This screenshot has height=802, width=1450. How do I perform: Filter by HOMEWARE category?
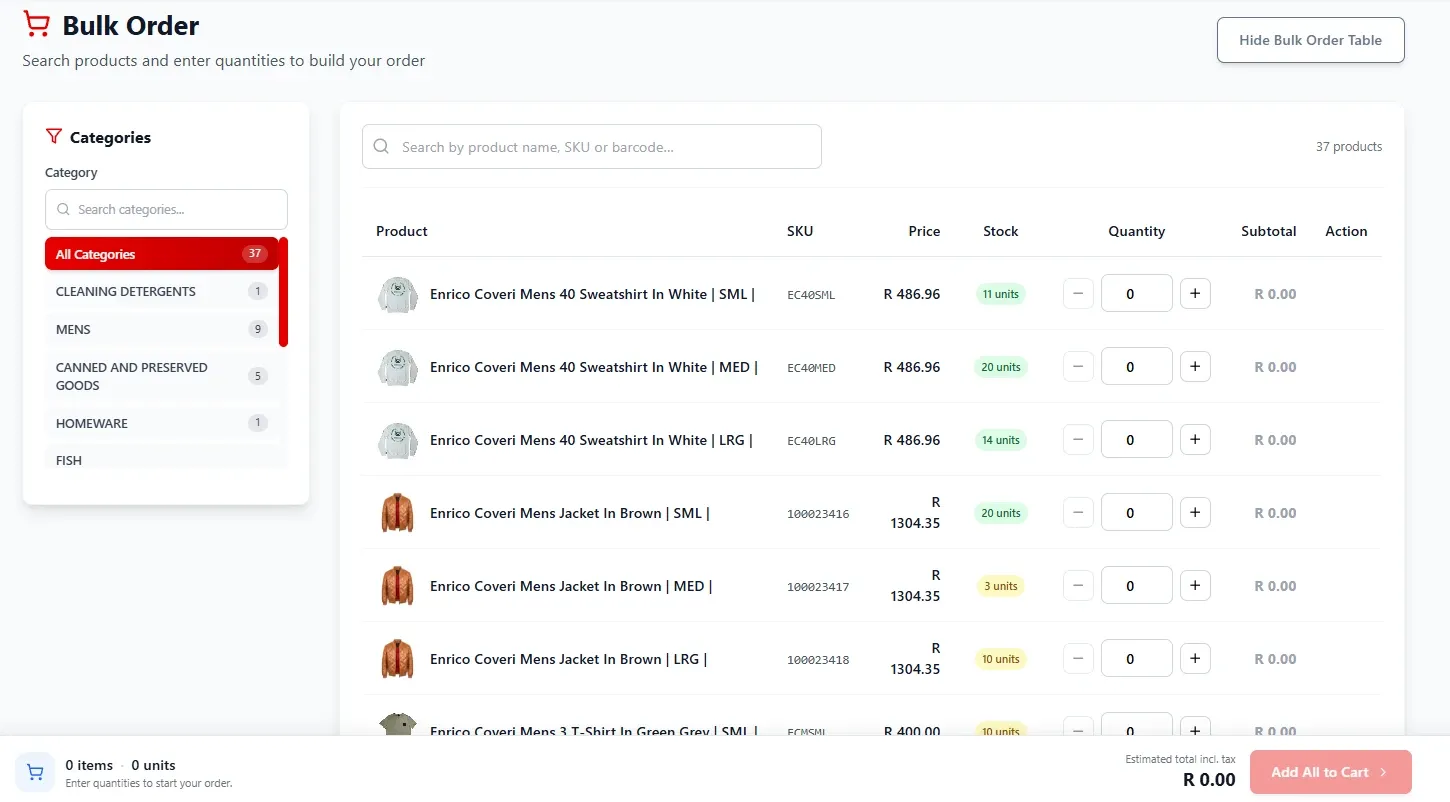click(162, 423)
